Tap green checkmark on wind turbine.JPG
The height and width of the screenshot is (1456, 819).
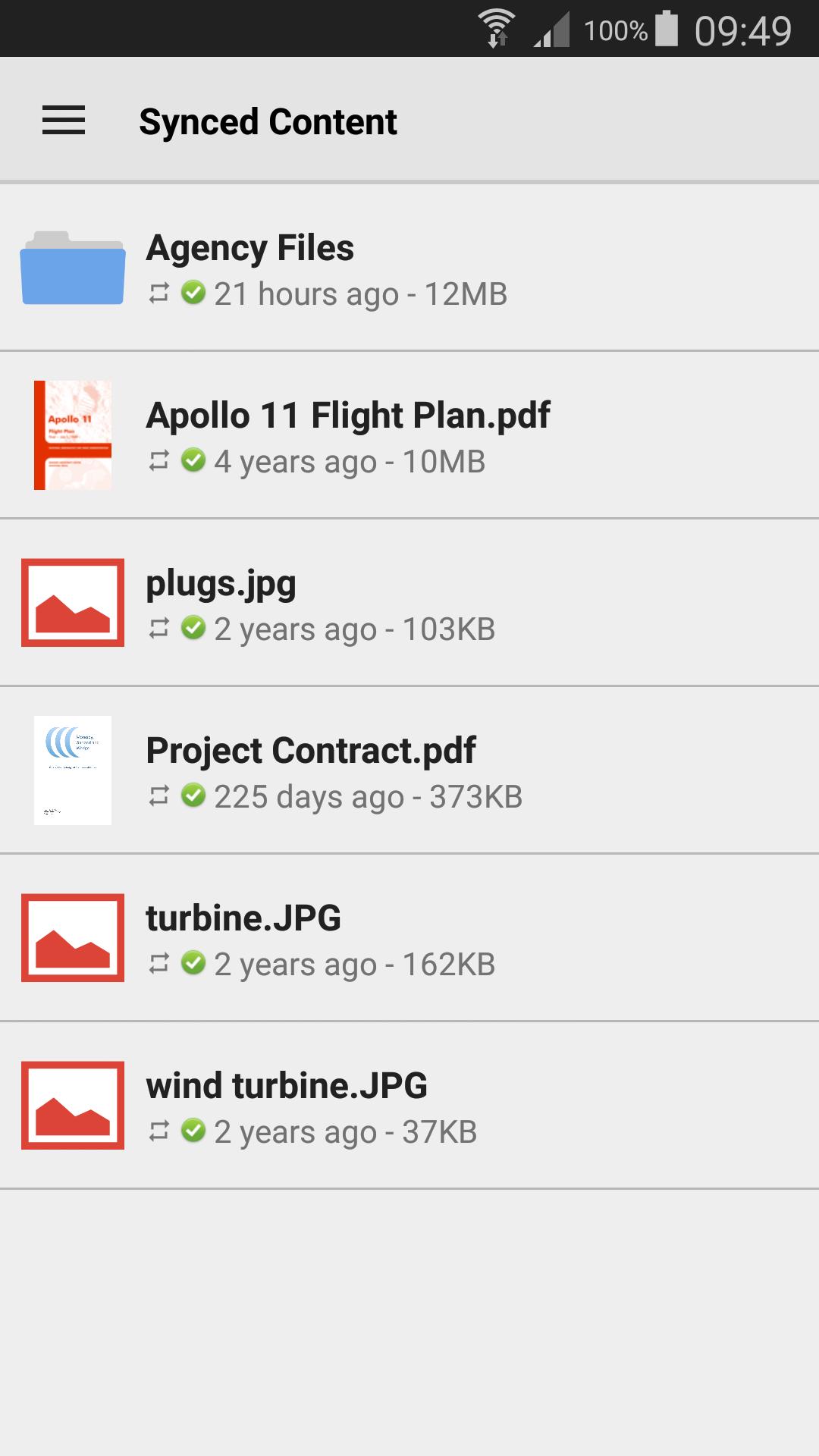click(193, 1130)
